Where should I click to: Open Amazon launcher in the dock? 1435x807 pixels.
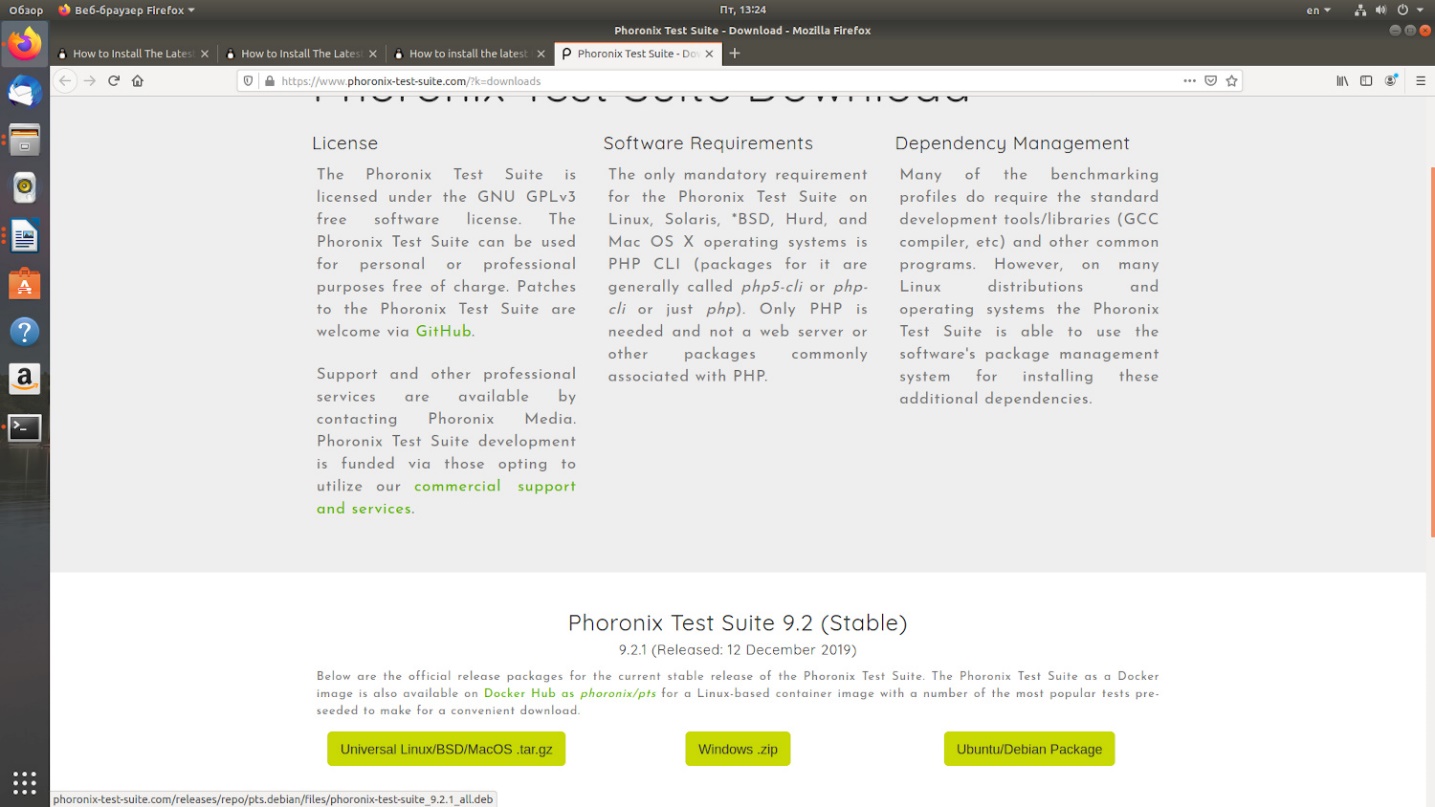pos(25,380)
